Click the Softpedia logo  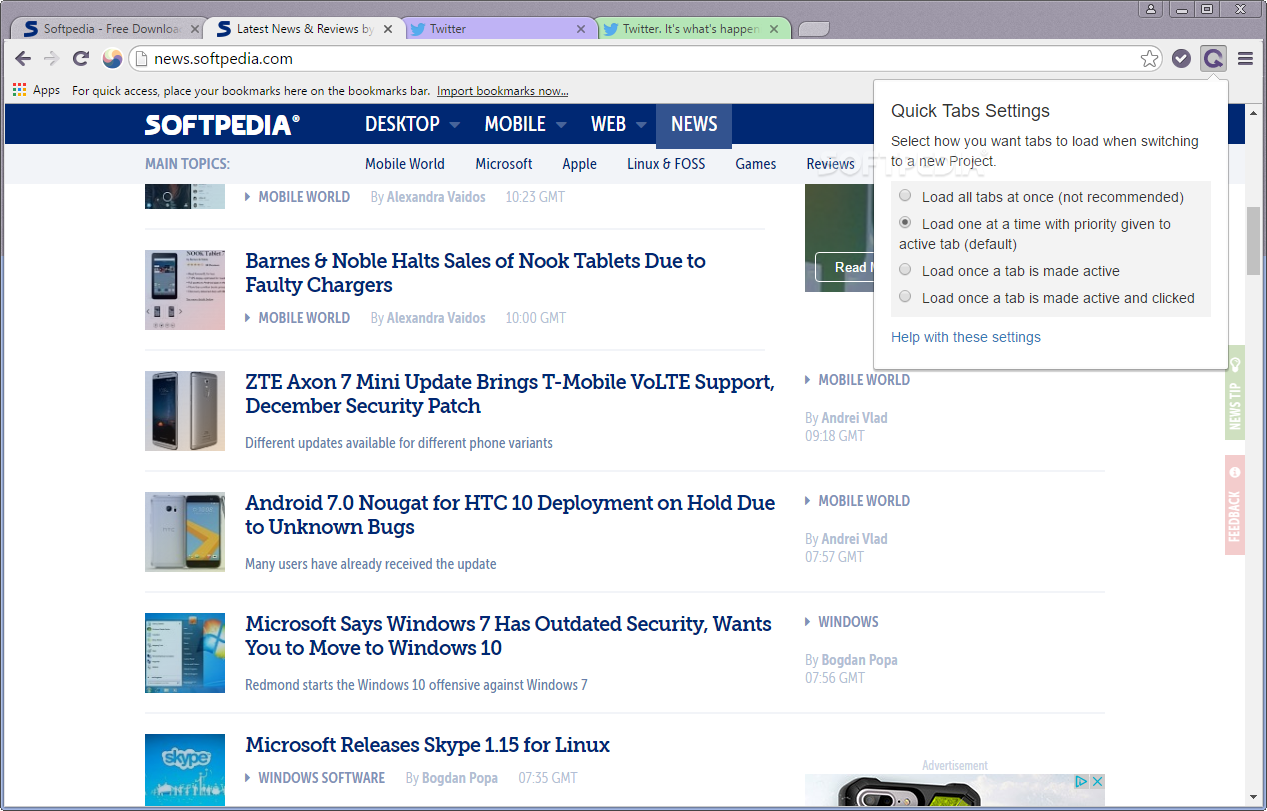pos(222,125)
